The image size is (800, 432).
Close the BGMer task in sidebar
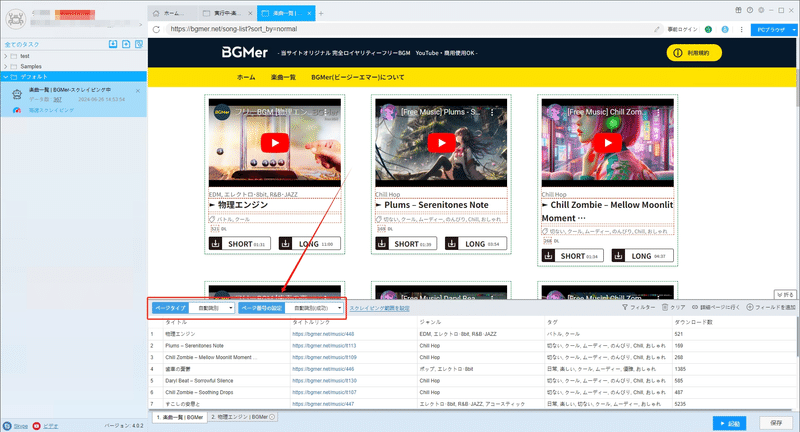(x=138, y=91)
